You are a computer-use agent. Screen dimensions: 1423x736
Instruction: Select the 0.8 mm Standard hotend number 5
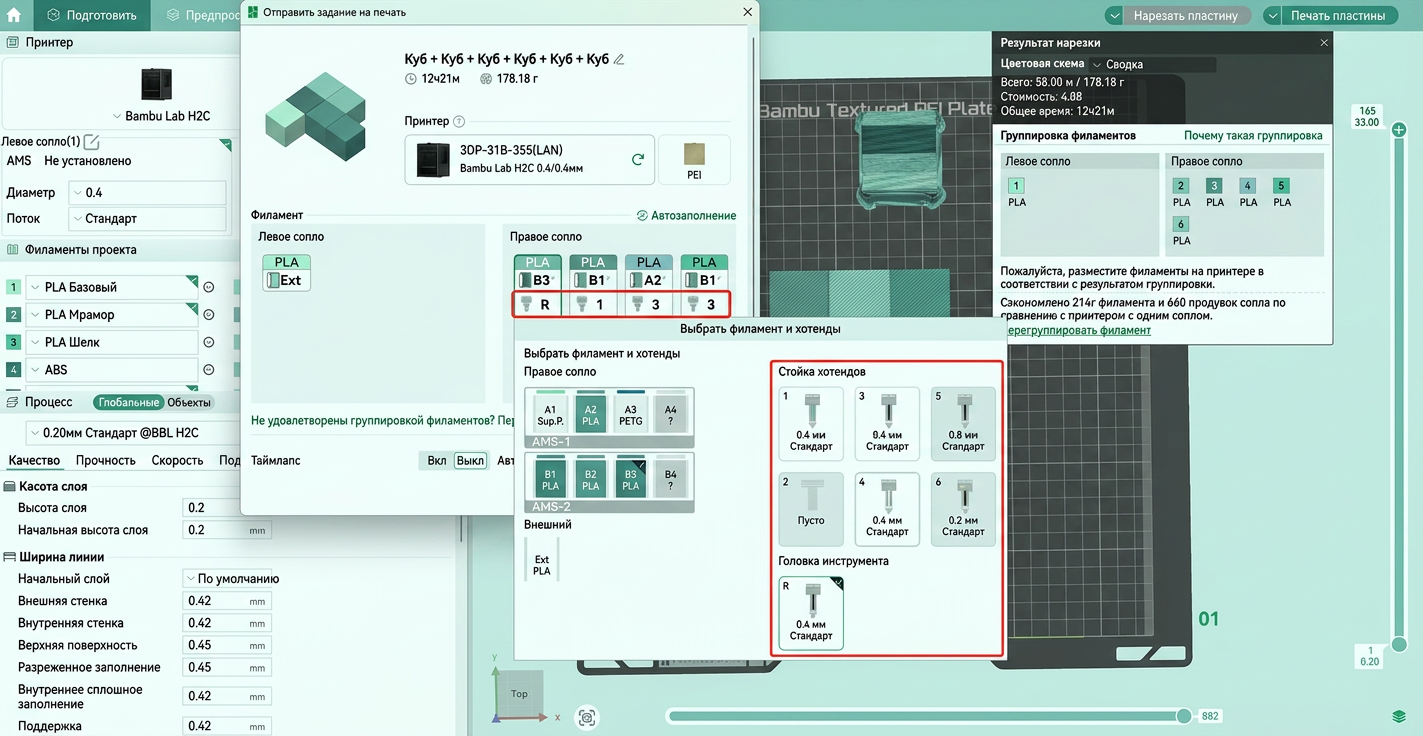(963, 422)
